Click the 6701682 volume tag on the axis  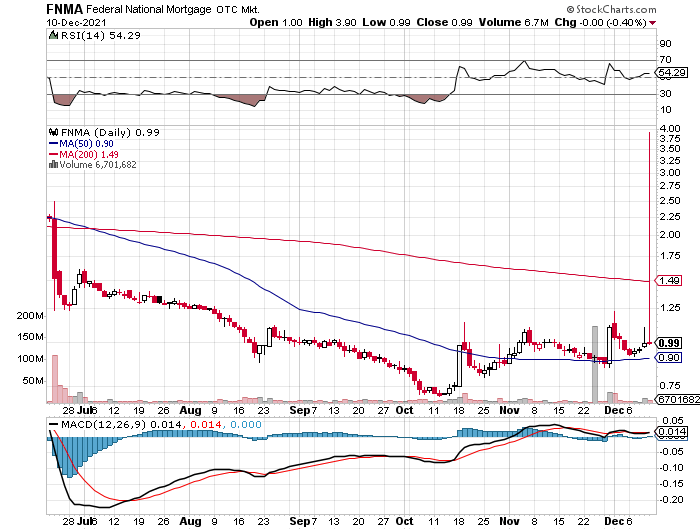tap(679, 399)
